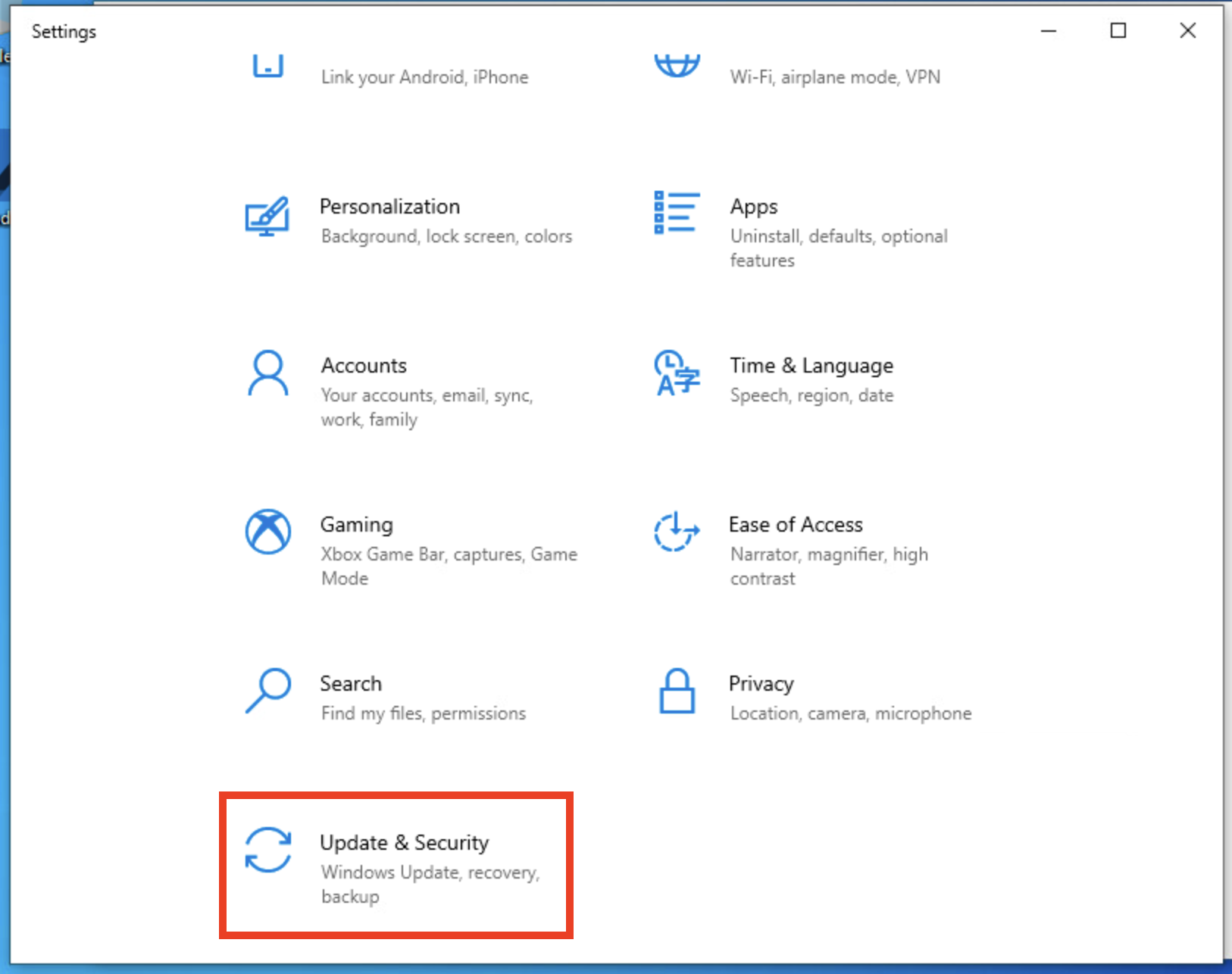Screen dimensions: 1232x974
Task: Select the Personalization paintbrush icon
Action: pos(267,217)
